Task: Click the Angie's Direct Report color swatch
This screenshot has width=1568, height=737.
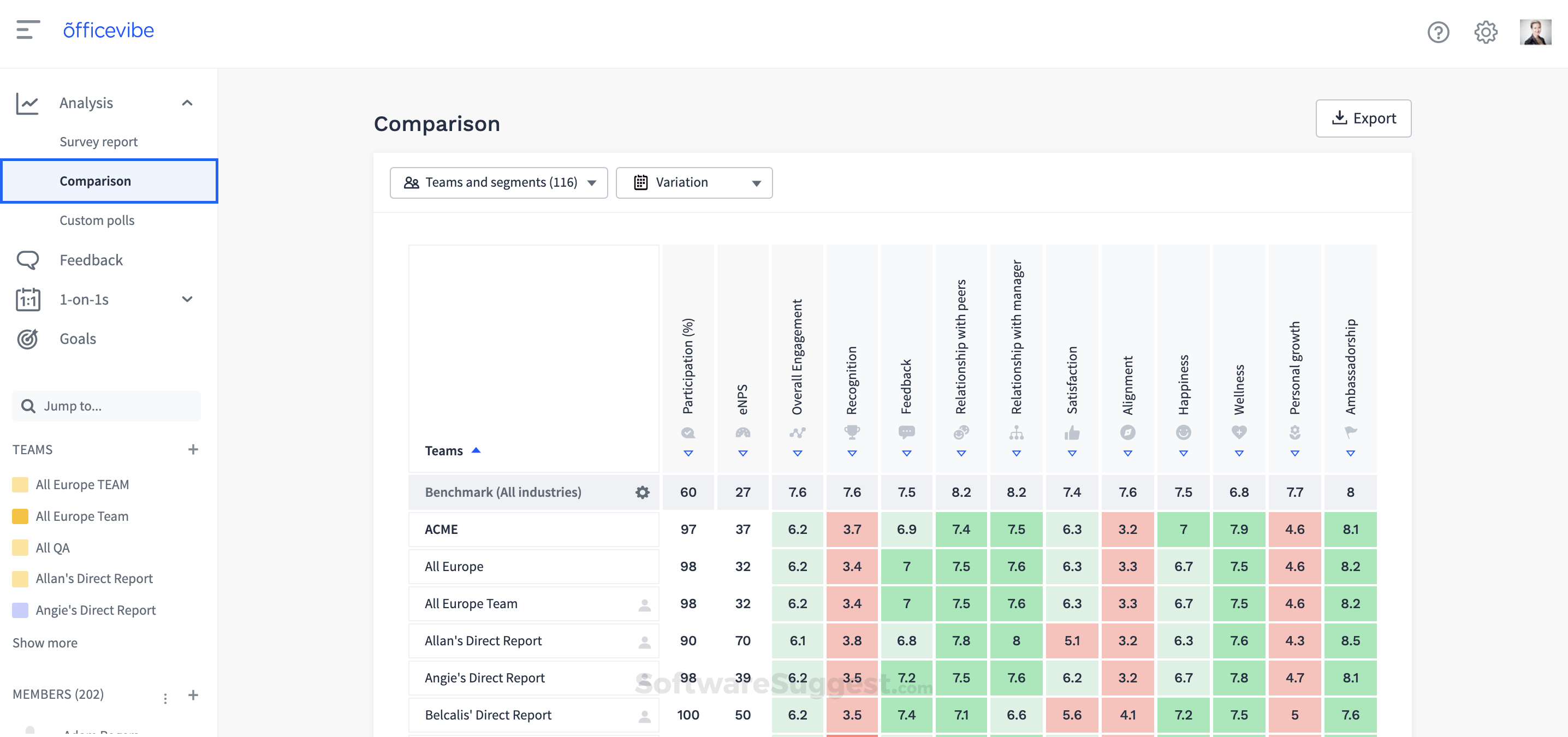Action: tap(20, 610)
